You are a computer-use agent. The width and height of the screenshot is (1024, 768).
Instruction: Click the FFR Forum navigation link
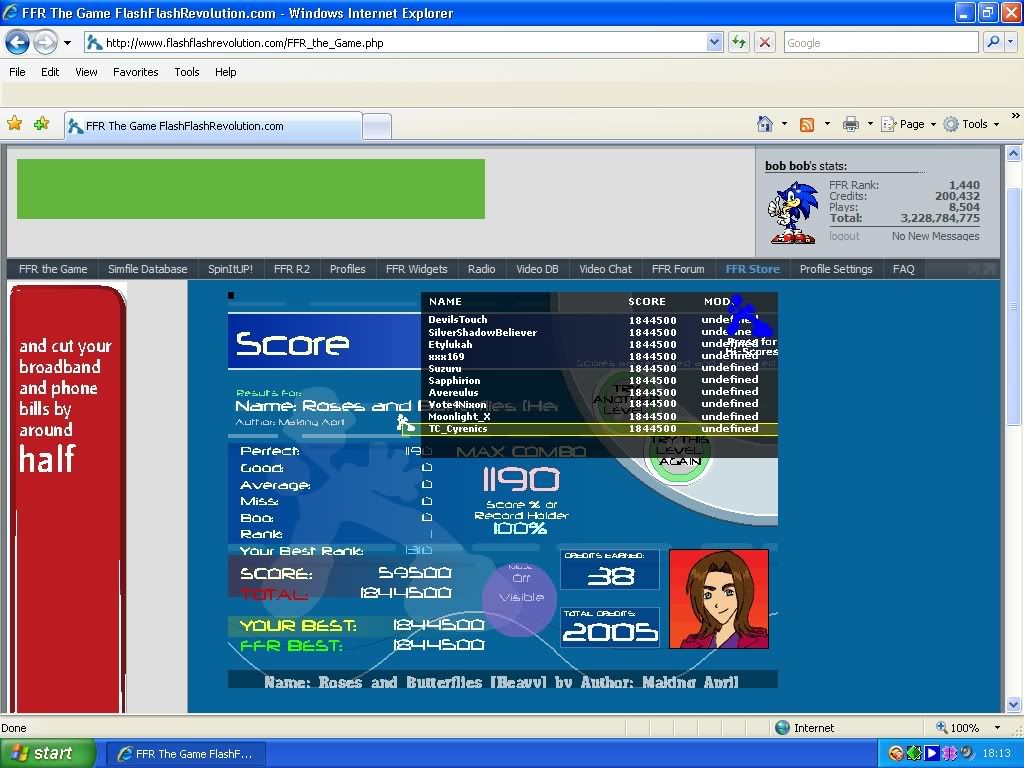pyautogui.click(x=677, y=269)
